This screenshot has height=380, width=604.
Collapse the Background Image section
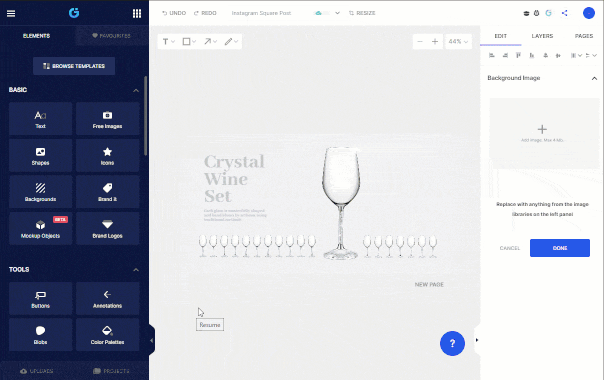(594, 78)
